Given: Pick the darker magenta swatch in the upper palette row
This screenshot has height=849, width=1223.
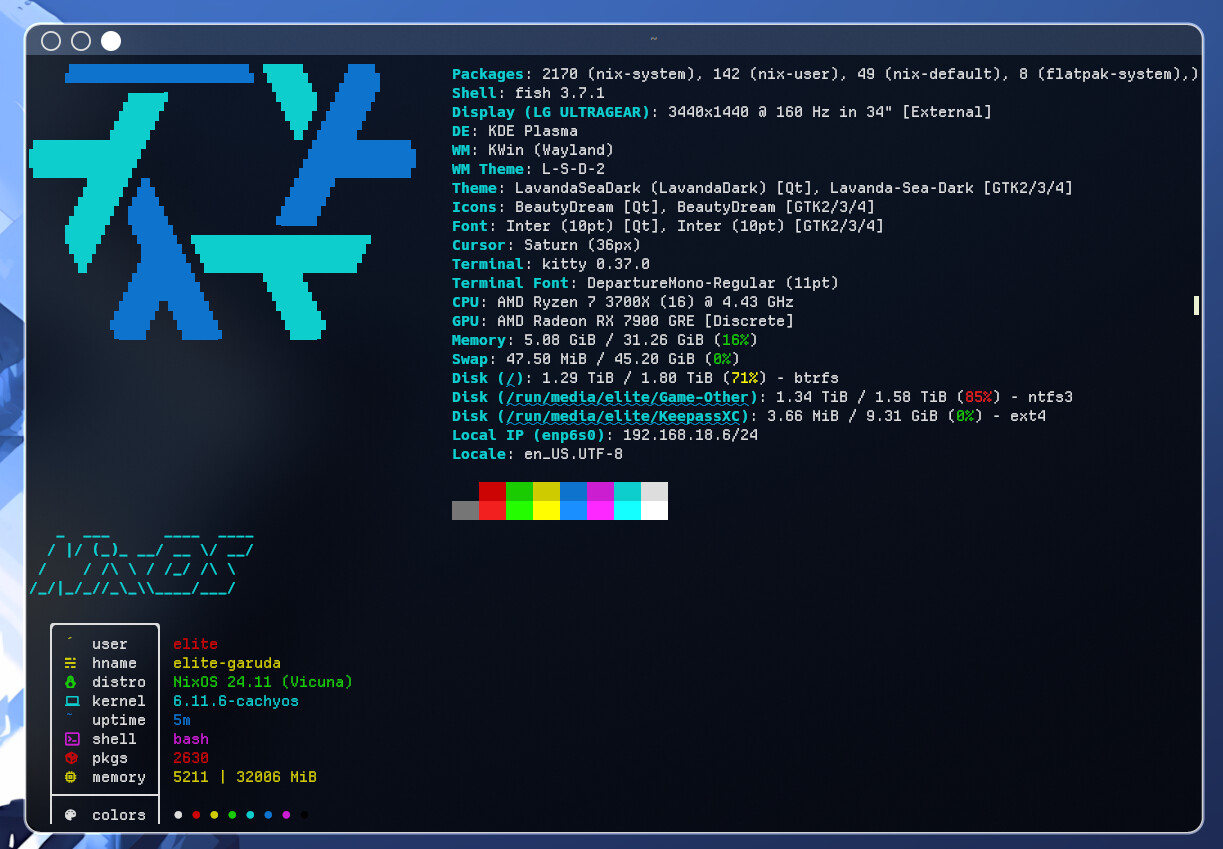Looking at the screenshot, I should pyautogui.click(x=600, y=491).
